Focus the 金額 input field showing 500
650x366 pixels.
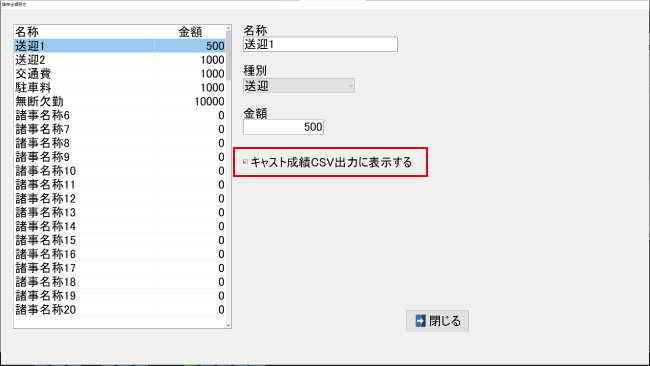283,127
